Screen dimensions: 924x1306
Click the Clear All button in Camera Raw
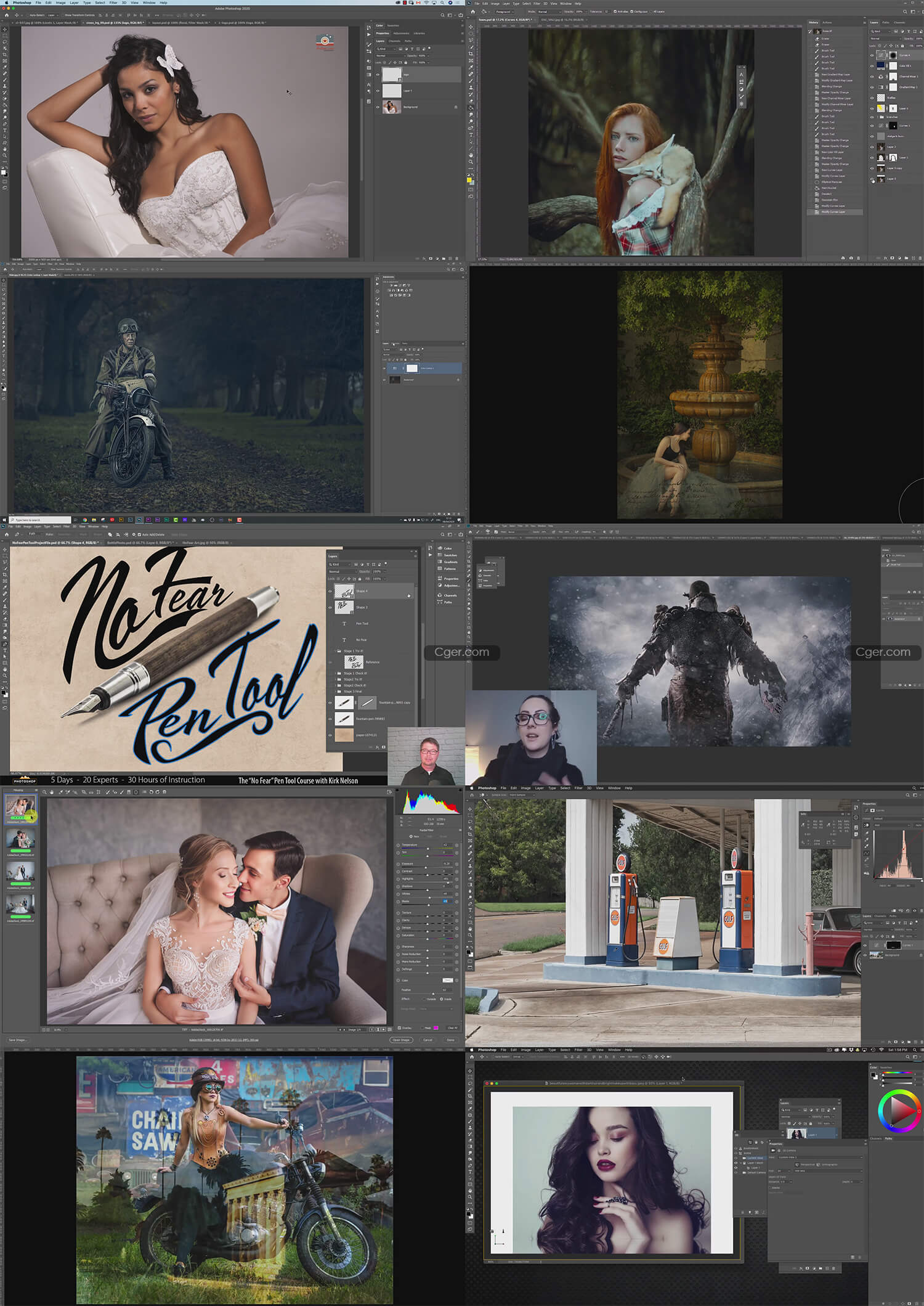[453, 1028]
